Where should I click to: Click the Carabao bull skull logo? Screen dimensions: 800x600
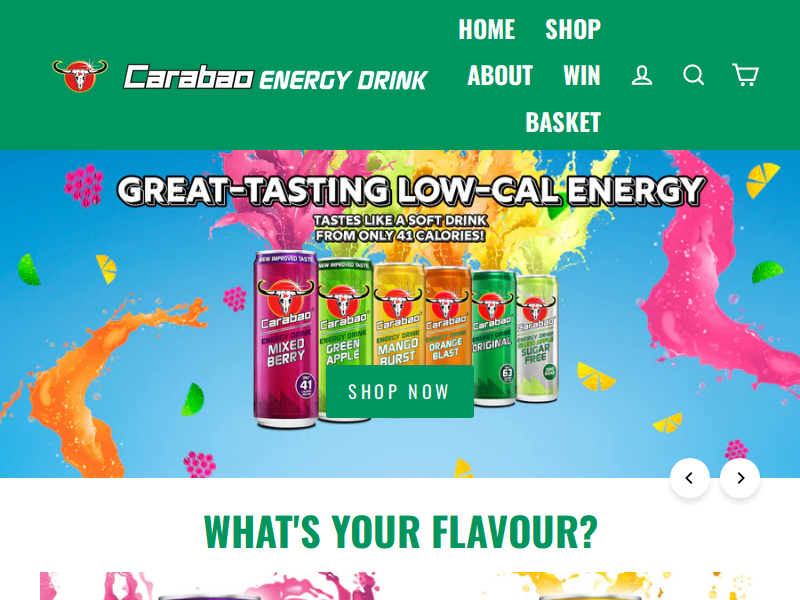click(80, 76)
